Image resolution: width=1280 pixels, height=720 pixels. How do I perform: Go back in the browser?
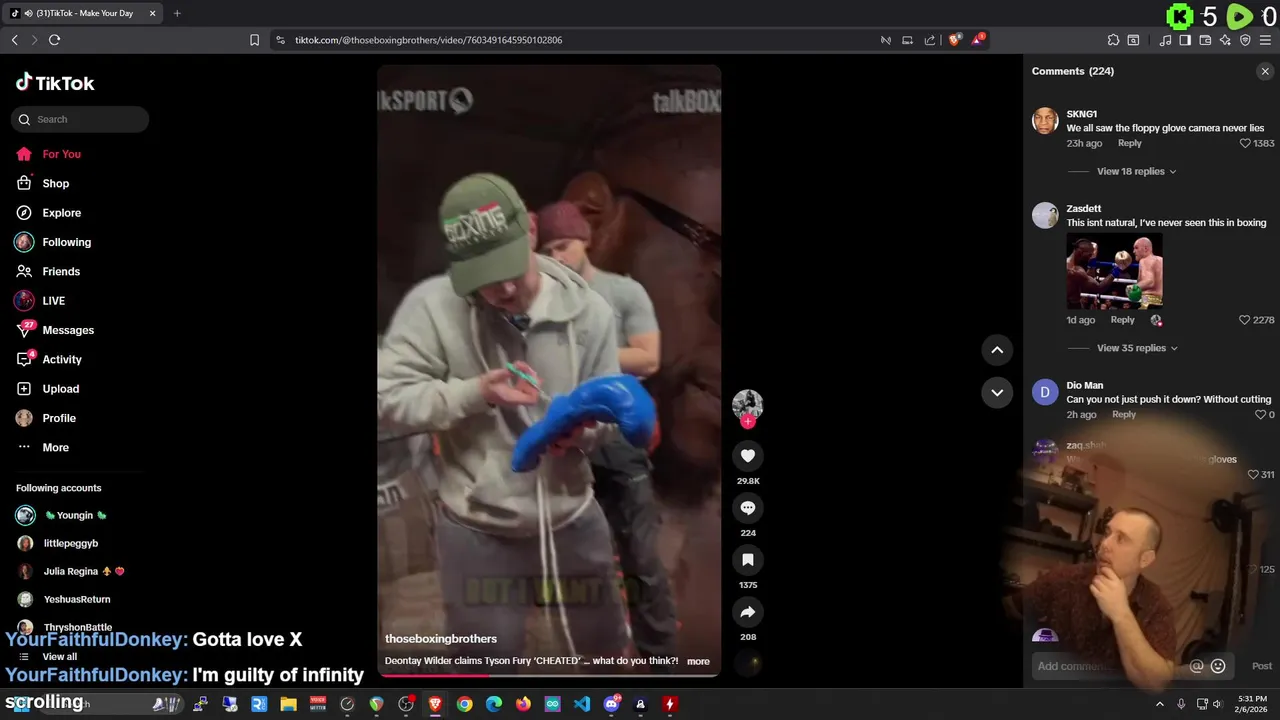click(14, 40)
